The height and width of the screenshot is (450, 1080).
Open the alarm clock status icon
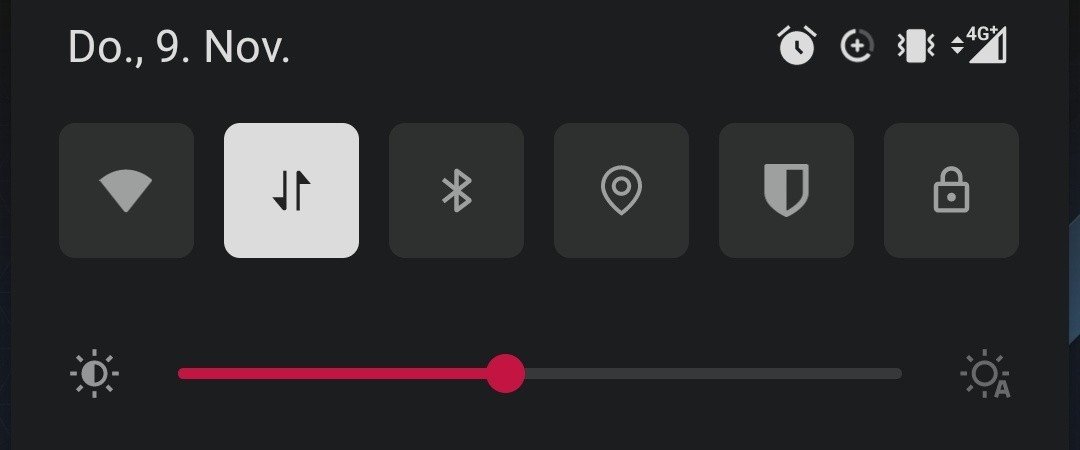[797, 45]
